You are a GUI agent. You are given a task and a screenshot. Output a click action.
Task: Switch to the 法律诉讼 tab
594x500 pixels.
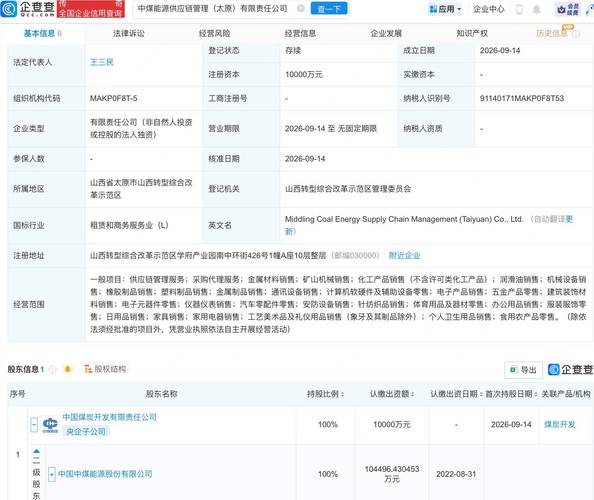click(x=129, y=33)
